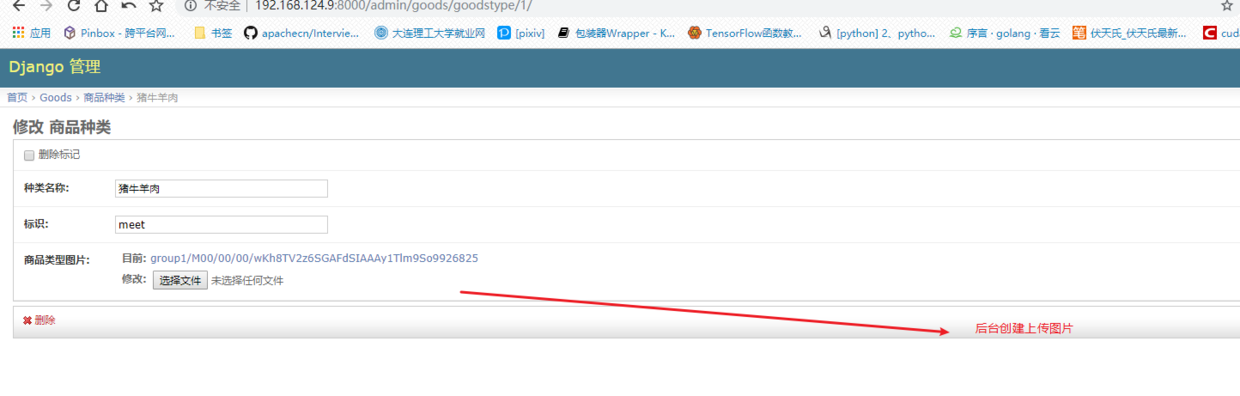
Task: Click the 未选择任何文件 text
Action: pyautogui.click(x=247, y=281)
